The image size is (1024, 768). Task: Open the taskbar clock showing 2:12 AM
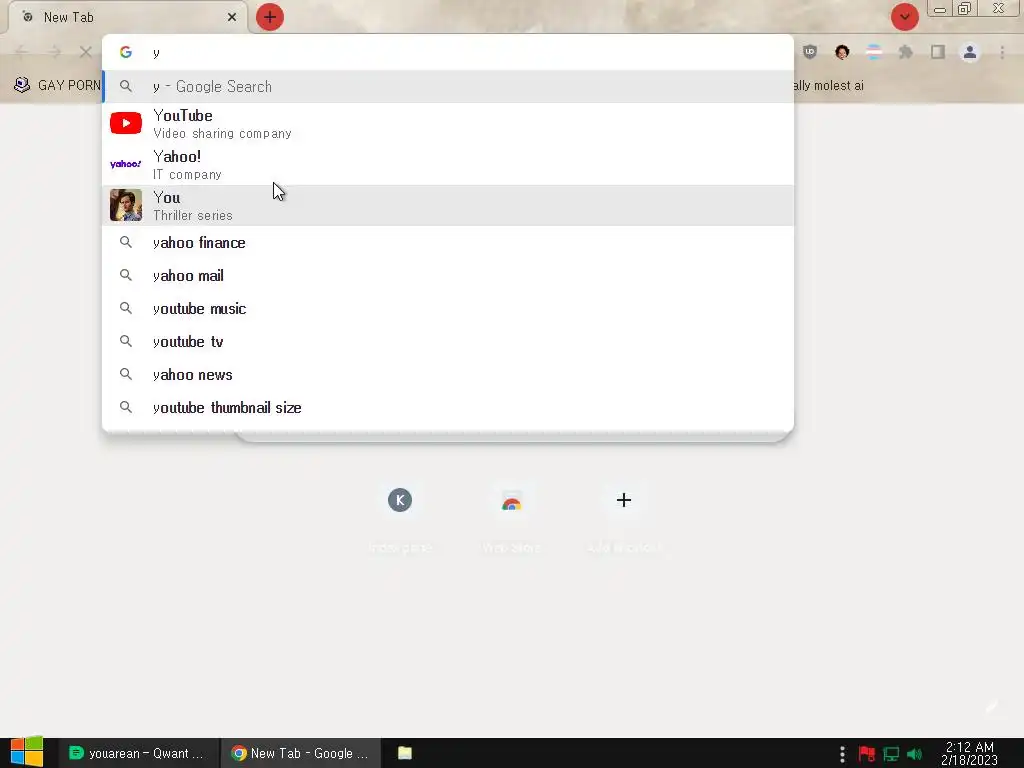point(969,753)
